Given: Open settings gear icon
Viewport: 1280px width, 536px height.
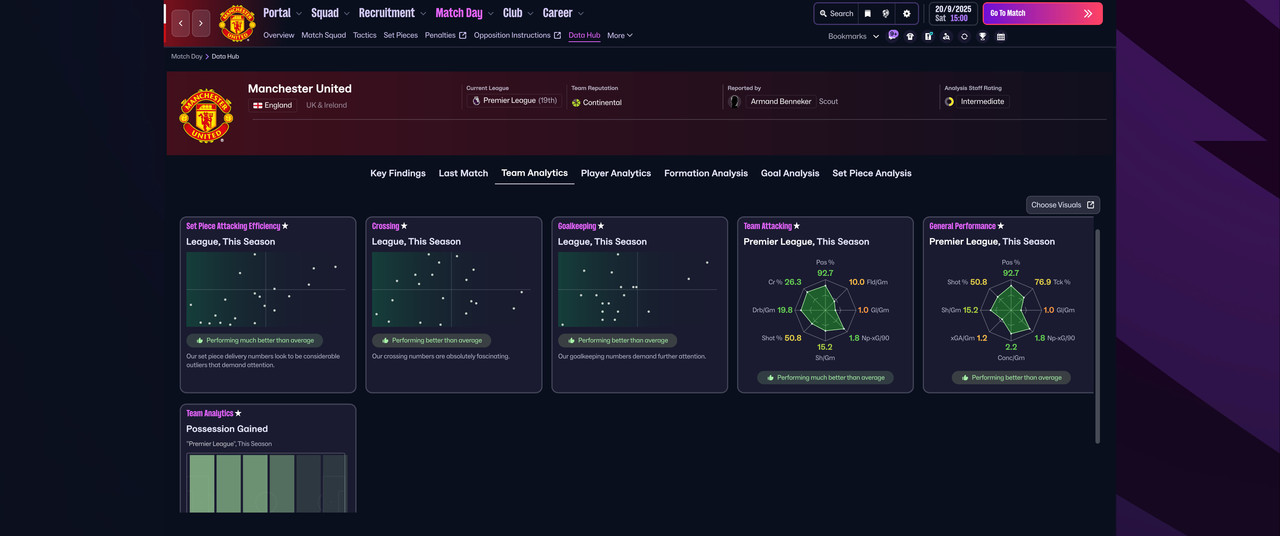Looking at the screenshot, I should point(907,14).
